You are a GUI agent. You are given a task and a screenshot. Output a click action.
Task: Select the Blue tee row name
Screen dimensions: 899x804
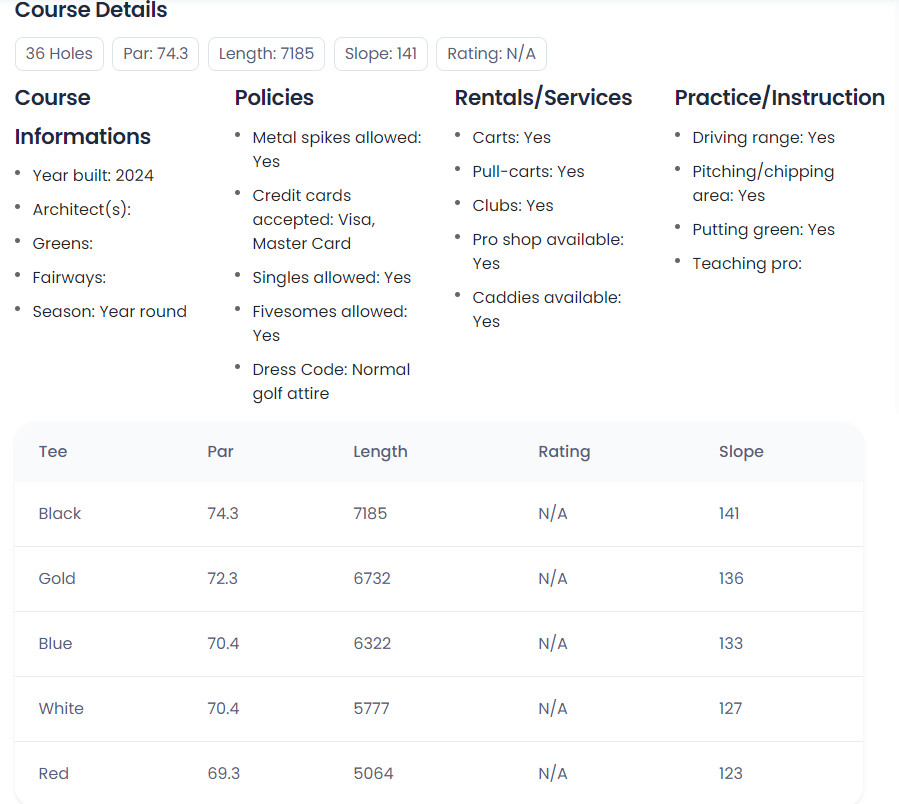(55, 643)
